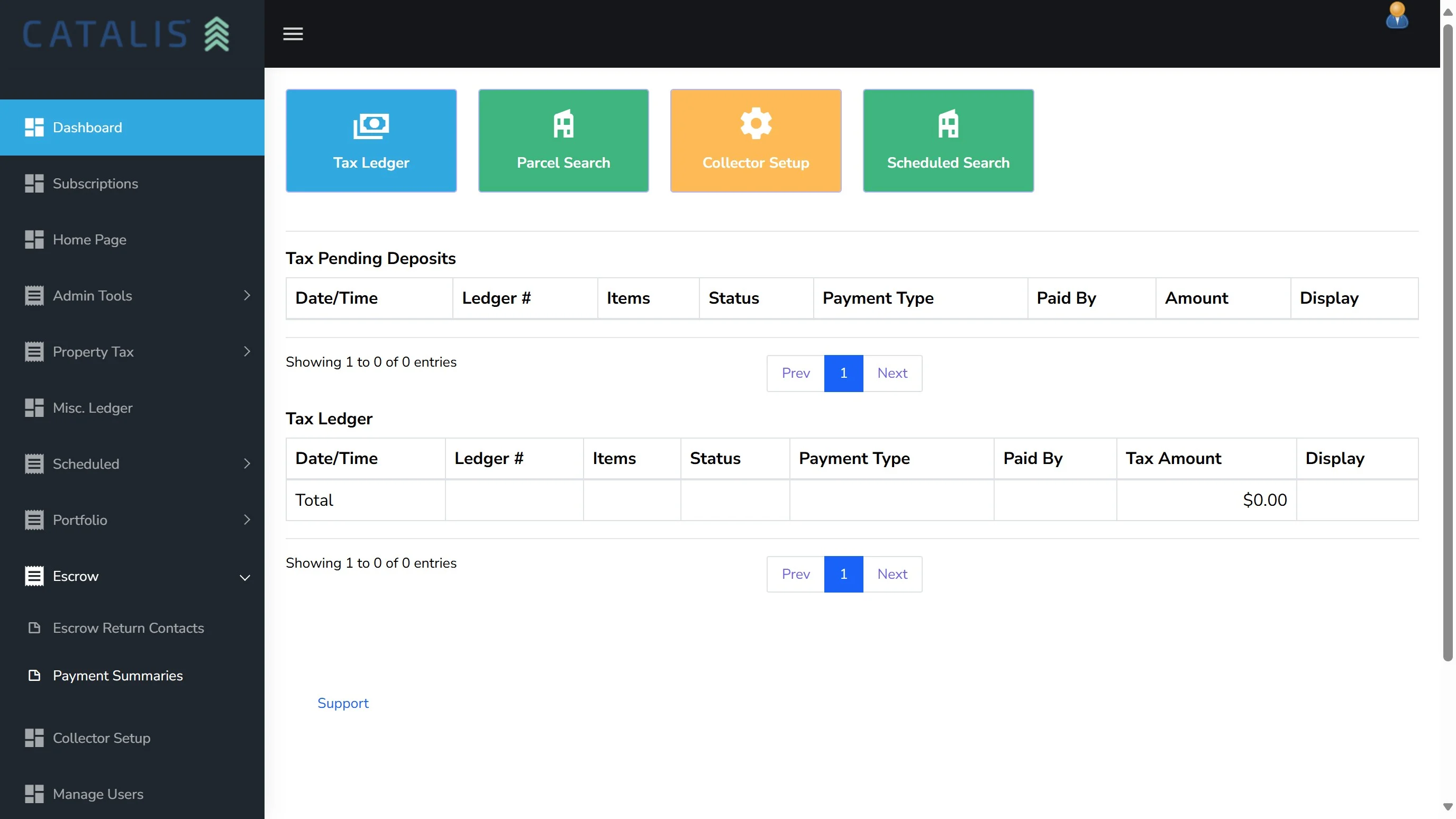Image resolution: width=1456 pixels, height=819 pixels.
Task: Click the Collector Setup sidebar icon
Action: (x=34, y=738)
